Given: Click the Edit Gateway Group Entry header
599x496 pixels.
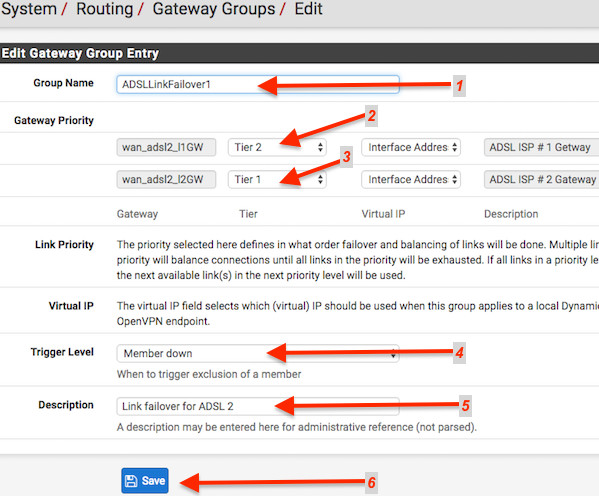Looking at the screenshot, I should [x=80, y=53].
